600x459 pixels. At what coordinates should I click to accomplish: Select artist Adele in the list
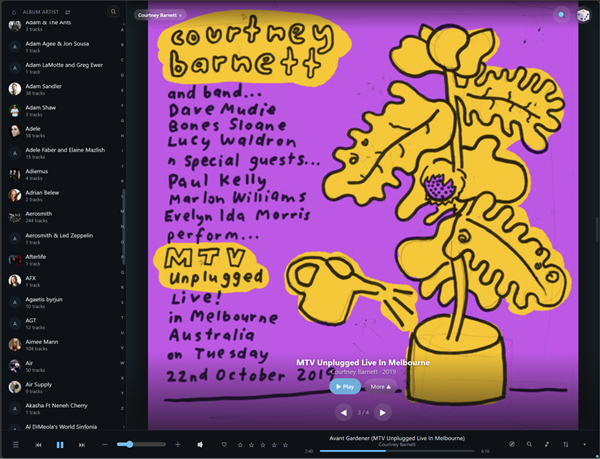tap(63, 132)
